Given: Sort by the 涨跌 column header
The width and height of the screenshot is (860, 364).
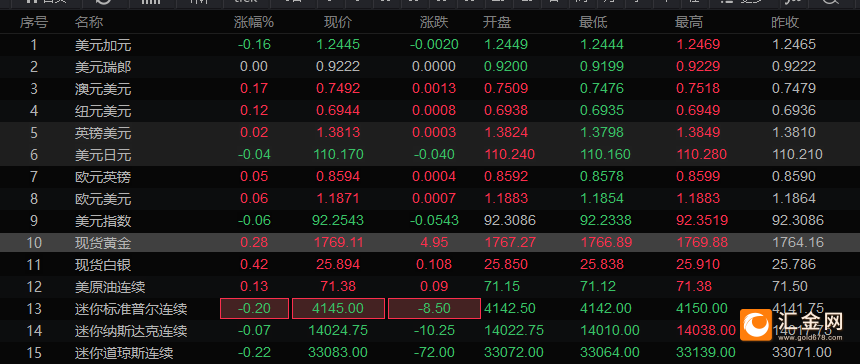Looking at the screenshot, I should [x=434, y=22].
